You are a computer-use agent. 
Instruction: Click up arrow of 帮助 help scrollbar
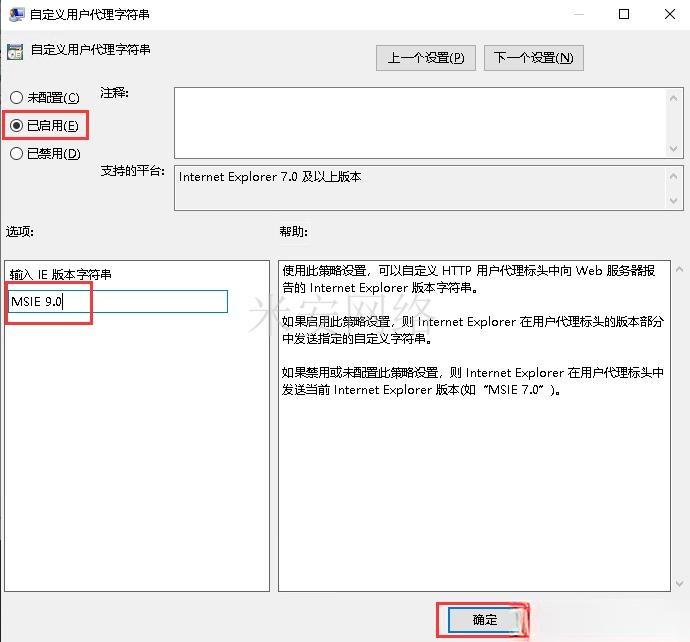[679, 269]
